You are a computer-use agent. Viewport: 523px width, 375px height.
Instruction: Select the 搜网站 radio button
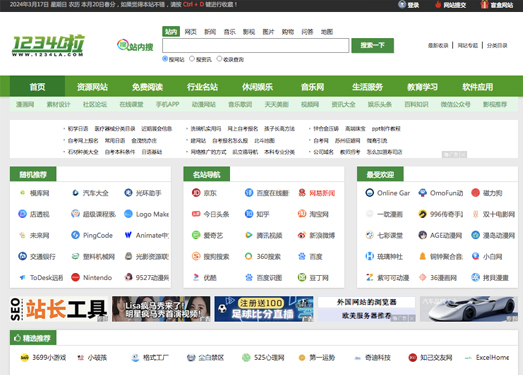pyautogui.click(x=165, y=59)
